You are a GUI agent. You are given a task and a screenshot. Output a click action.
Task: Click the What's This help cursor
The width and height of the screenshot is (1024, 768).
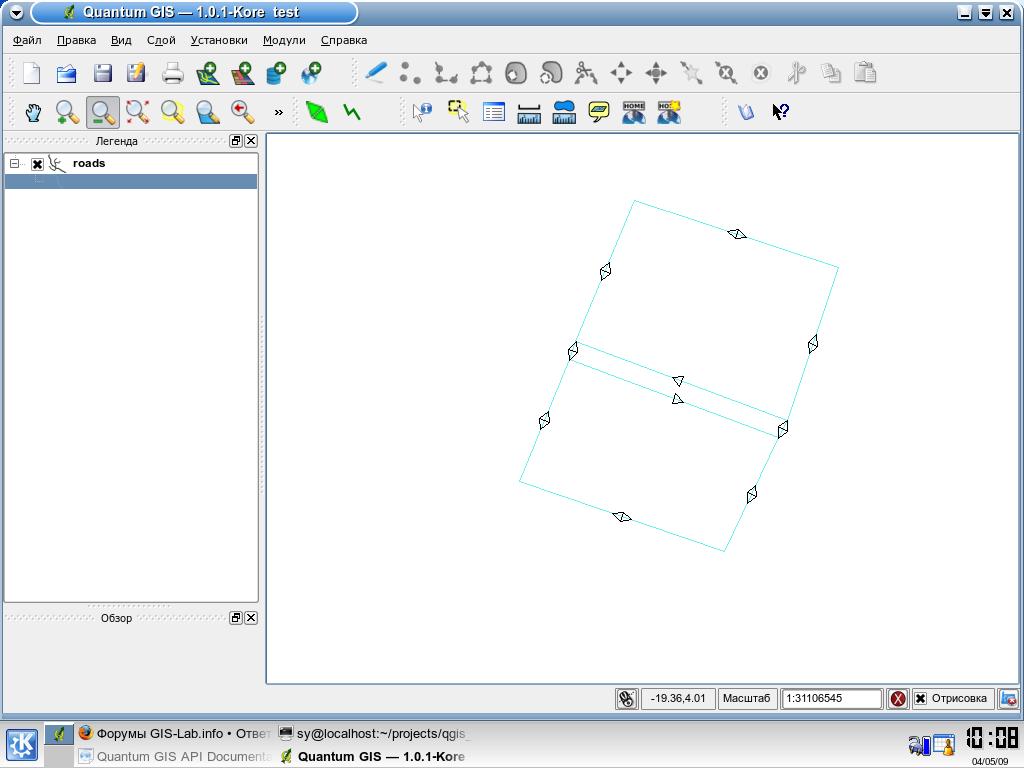click(x=781, y=112)
